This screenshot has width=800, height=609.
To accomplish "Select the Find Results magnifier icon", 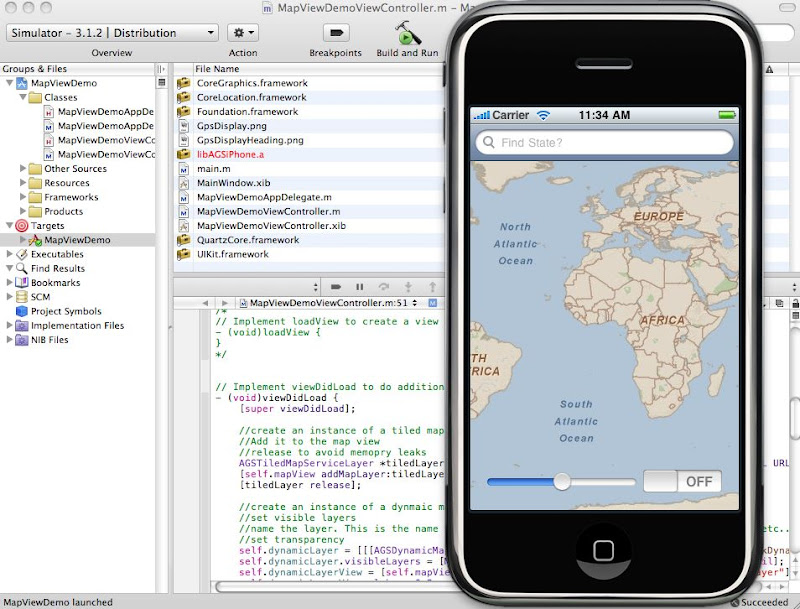I will 22,268.
